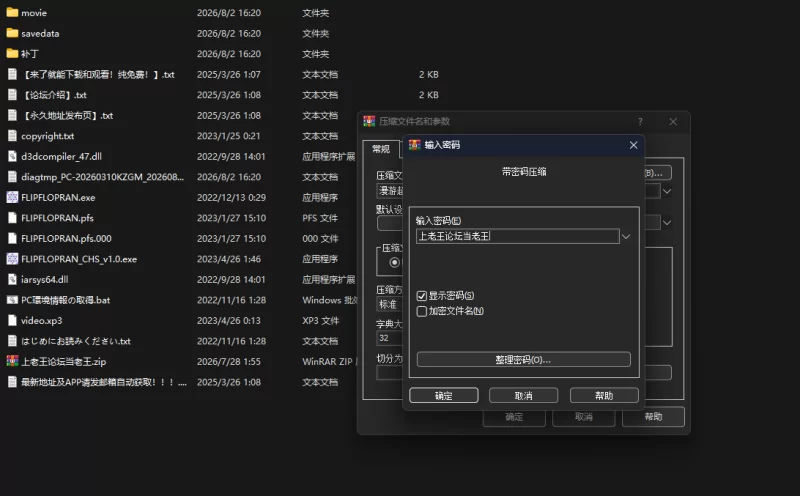
Task: Enable the 加密文件名 checkbox
Action: point(422,311)
